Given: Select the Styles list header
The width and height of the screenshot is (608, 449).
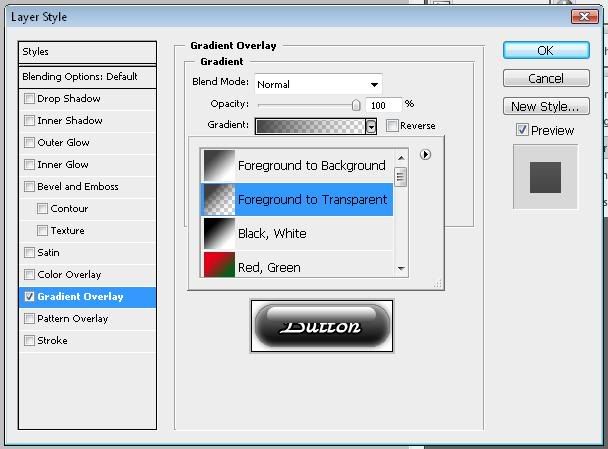Looking at the screenshot, I should click(88, 52).
